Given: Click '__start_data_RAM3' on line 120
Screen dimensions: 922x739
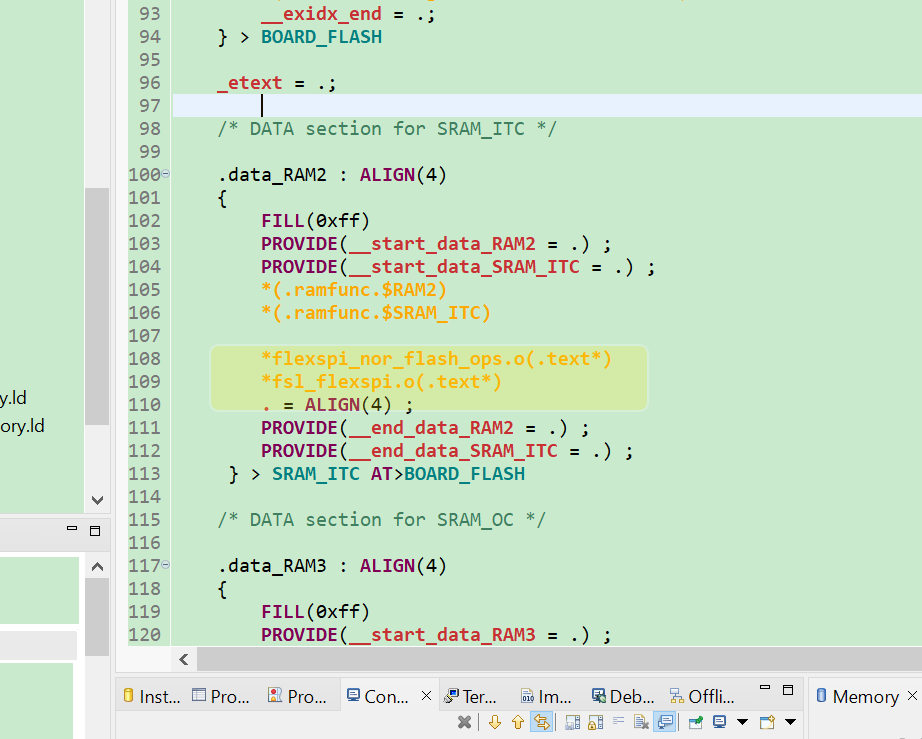Looking at the screenshot, I should tap(442, 634).
